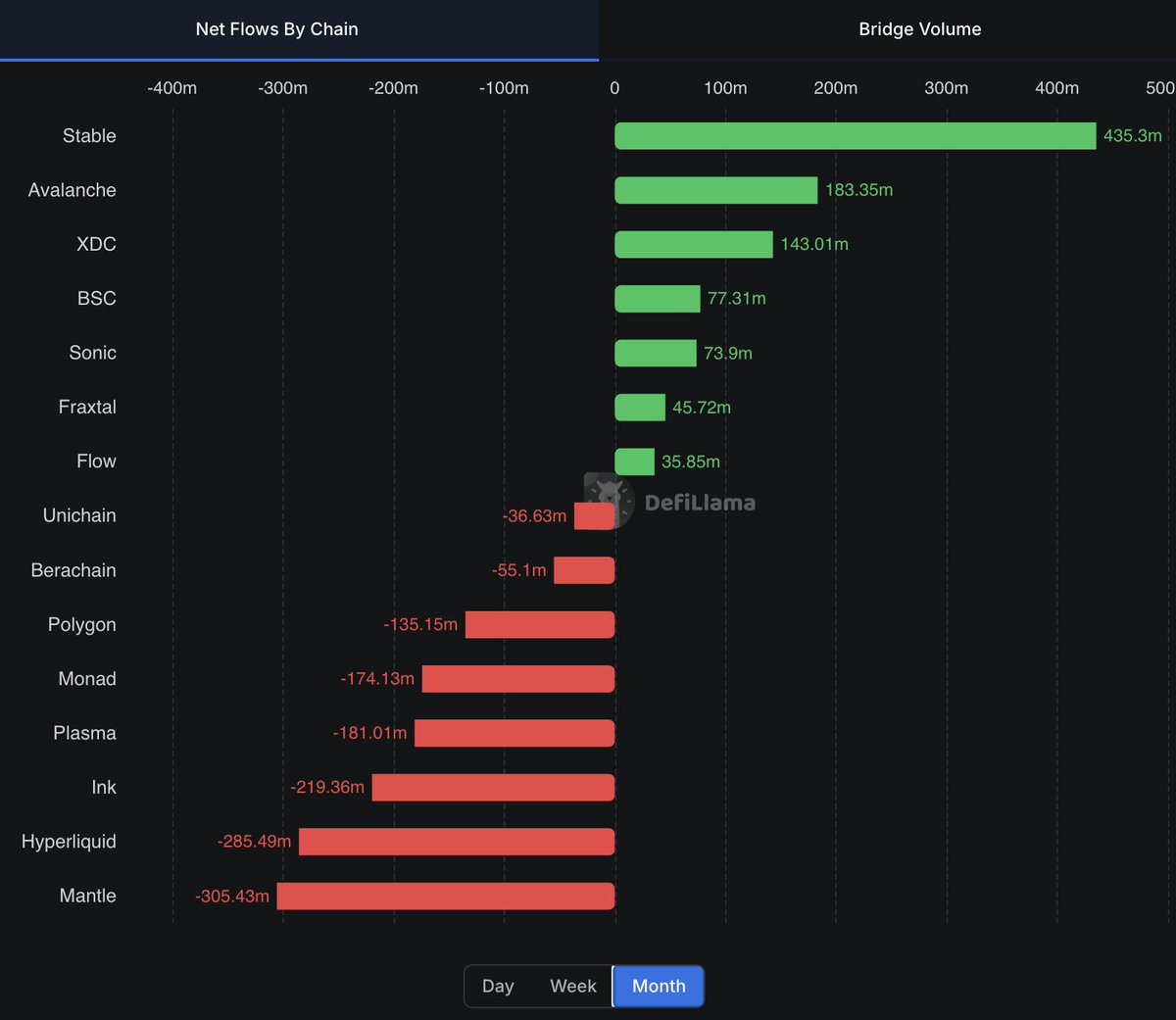Click the Berachain chain label

[x=73, y=570]
